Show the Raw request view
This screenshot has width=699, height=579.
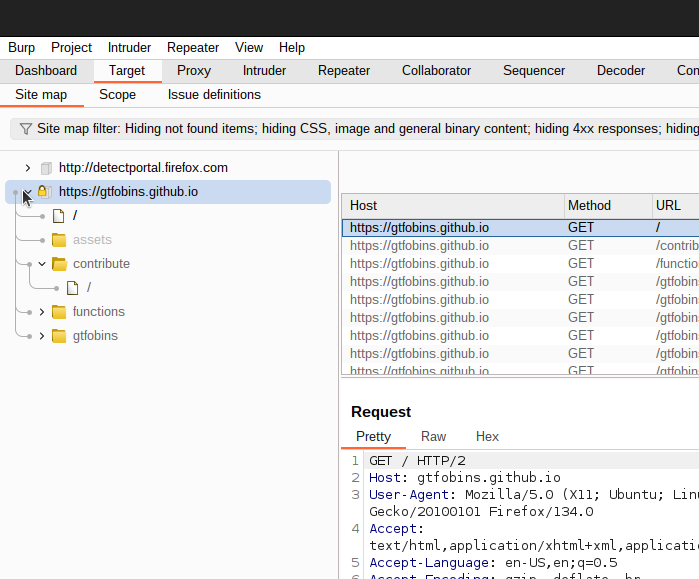pyautogui.click(x=433, y=437)
